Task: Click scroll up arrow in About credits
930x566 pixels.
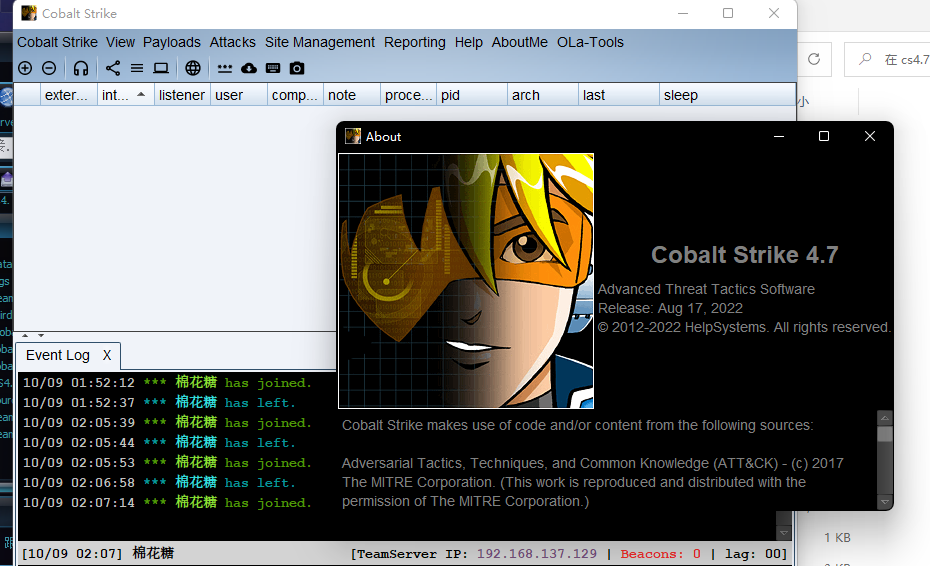Action: point(884,418)
